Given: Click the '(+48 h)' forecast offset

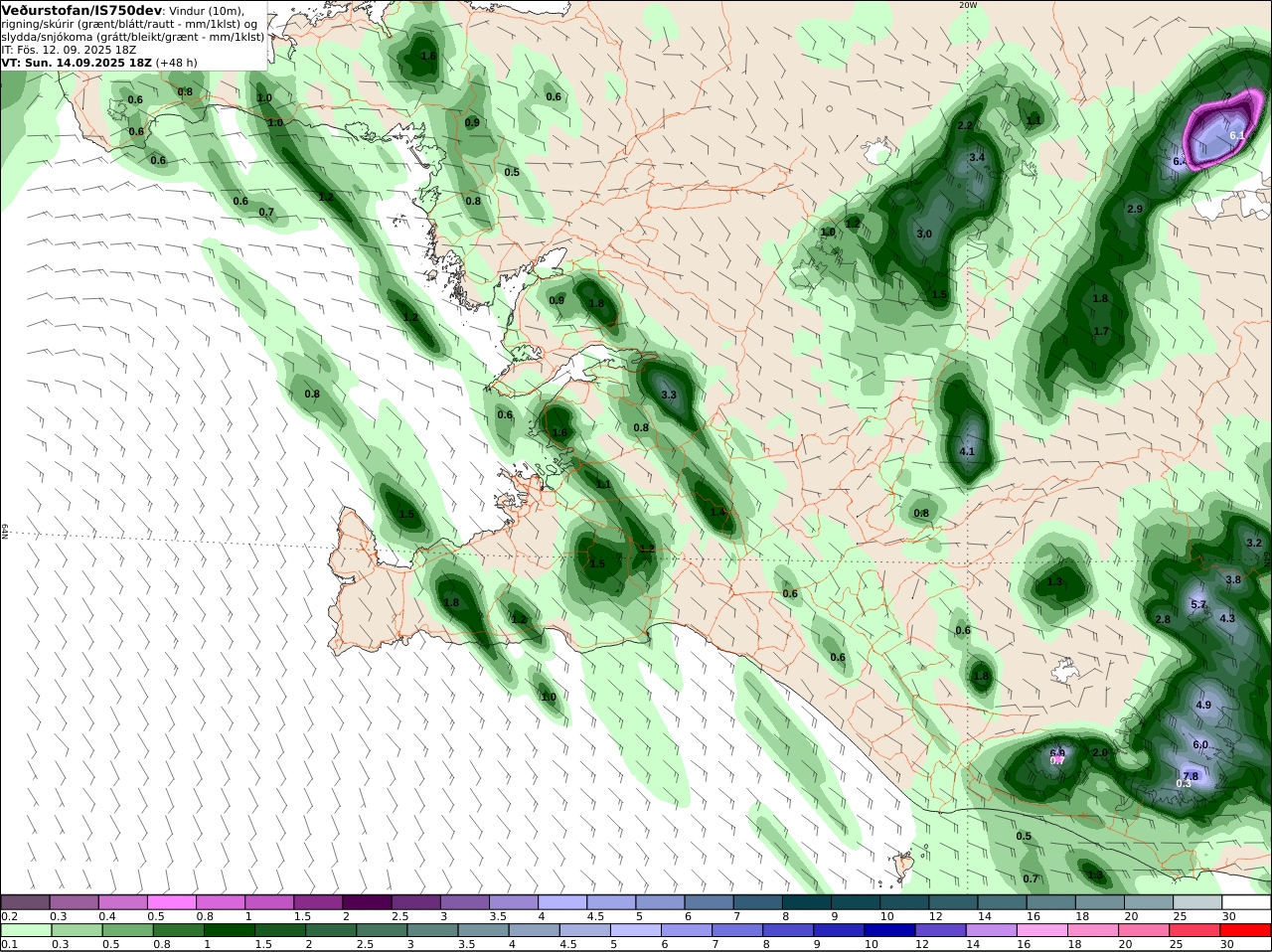Looking at the screenshot, I should click(177, 63).
